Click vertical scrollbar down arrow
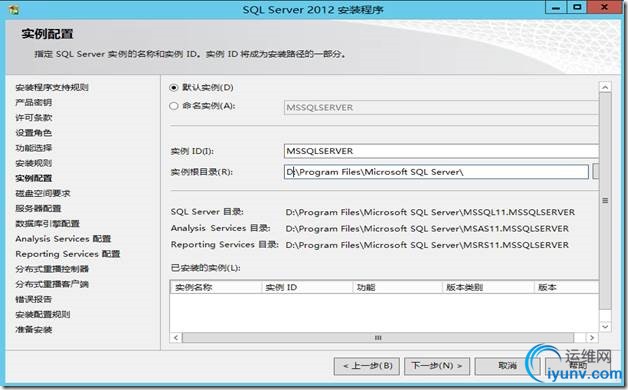 (x=605, y=326)
